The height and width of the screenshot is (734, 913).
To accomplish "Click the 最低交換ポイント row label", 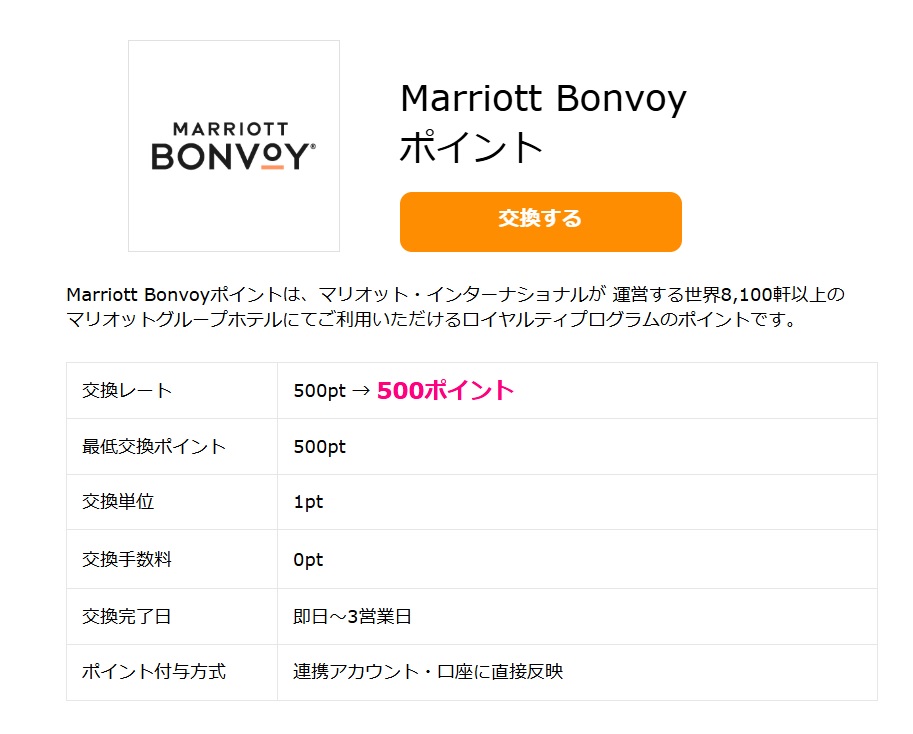I will coord(154,446).
